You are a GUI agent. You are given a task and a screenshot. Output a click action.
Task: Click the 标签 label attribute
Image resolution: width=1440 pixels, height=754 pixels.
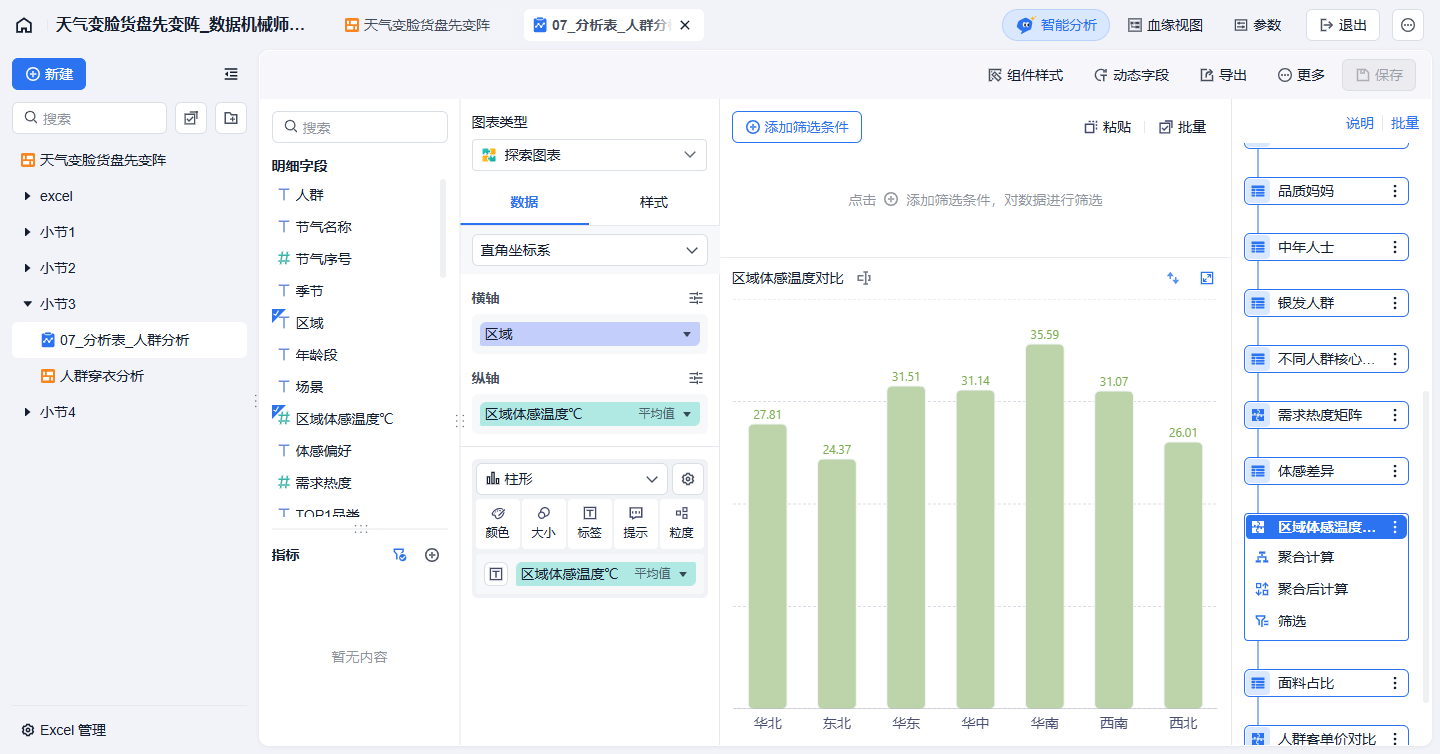click(x=590, y=524)
